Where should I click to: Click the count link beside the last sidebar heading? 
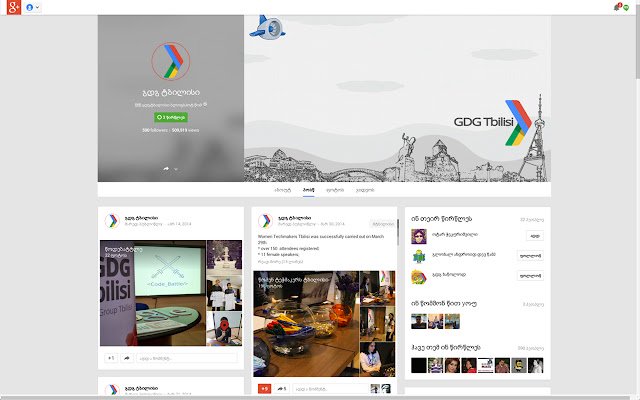531,348
